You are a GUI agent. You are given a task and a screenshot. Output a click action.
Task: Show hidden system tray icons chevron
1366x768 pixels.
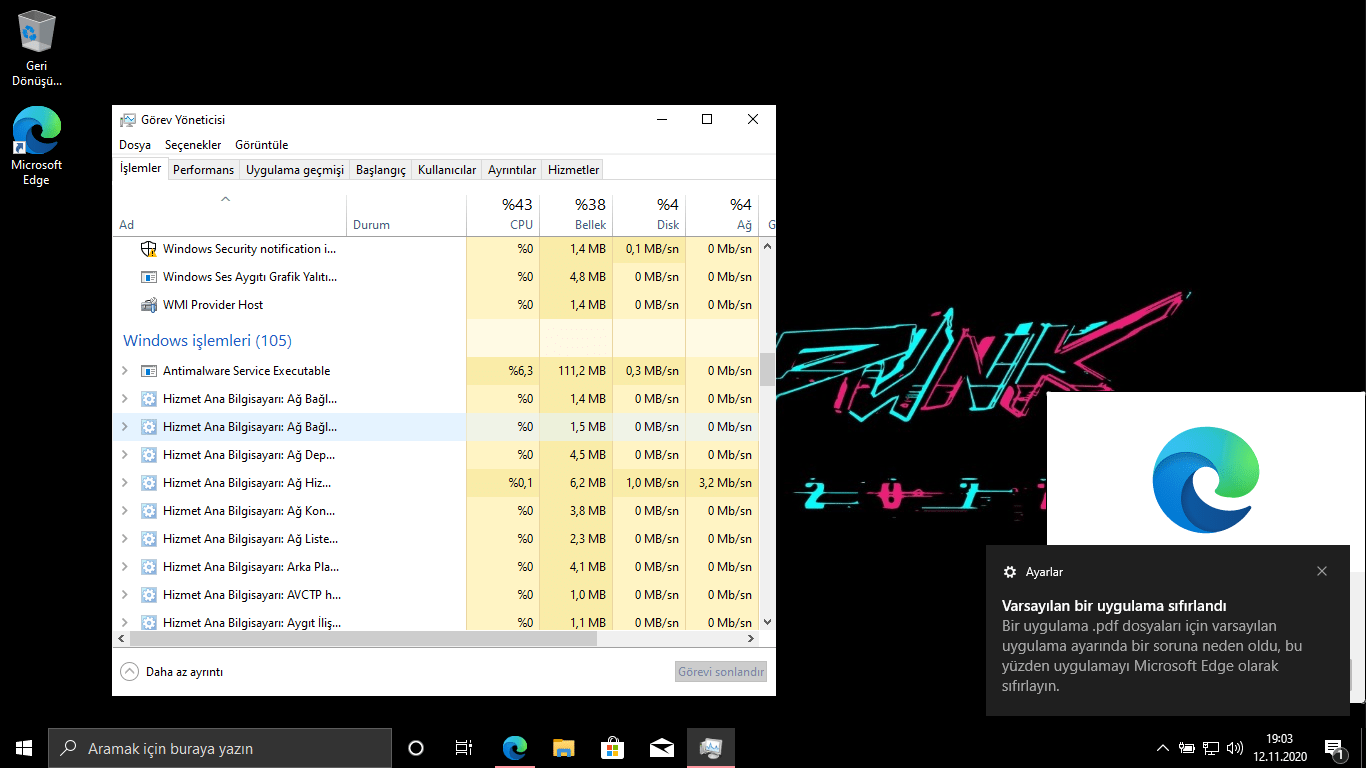click(1162, 748)
